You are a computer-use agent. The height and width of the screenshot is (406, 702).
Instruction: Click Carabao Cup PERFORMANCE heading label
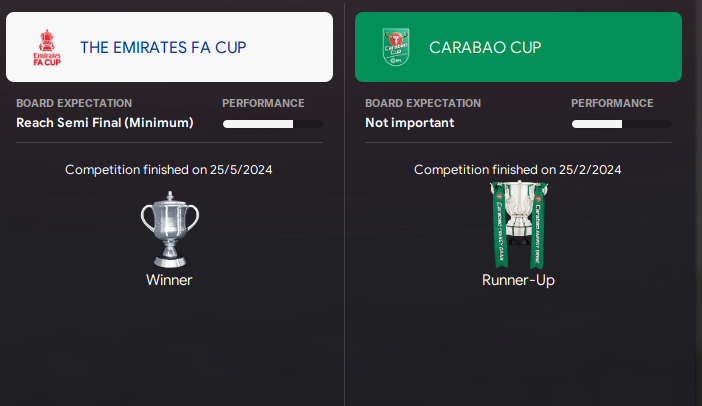click(612, 103)
